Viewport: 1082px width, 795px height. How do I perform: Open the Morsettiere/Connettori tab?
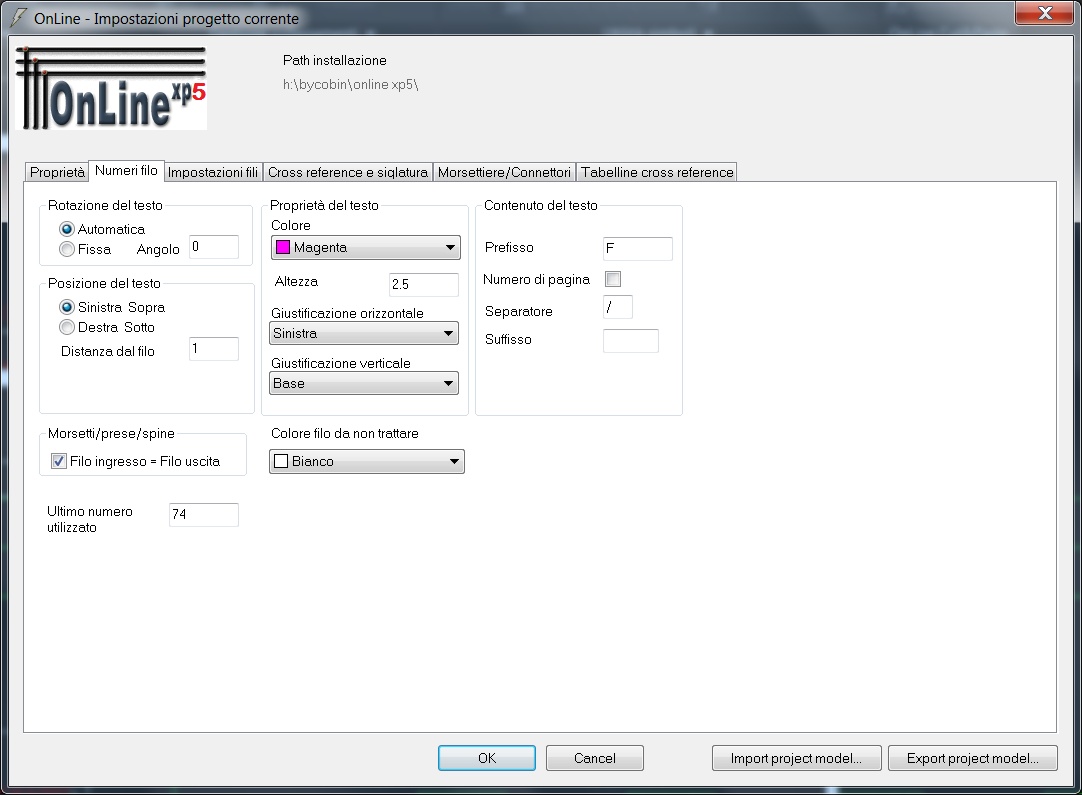(x=504, y=172)
